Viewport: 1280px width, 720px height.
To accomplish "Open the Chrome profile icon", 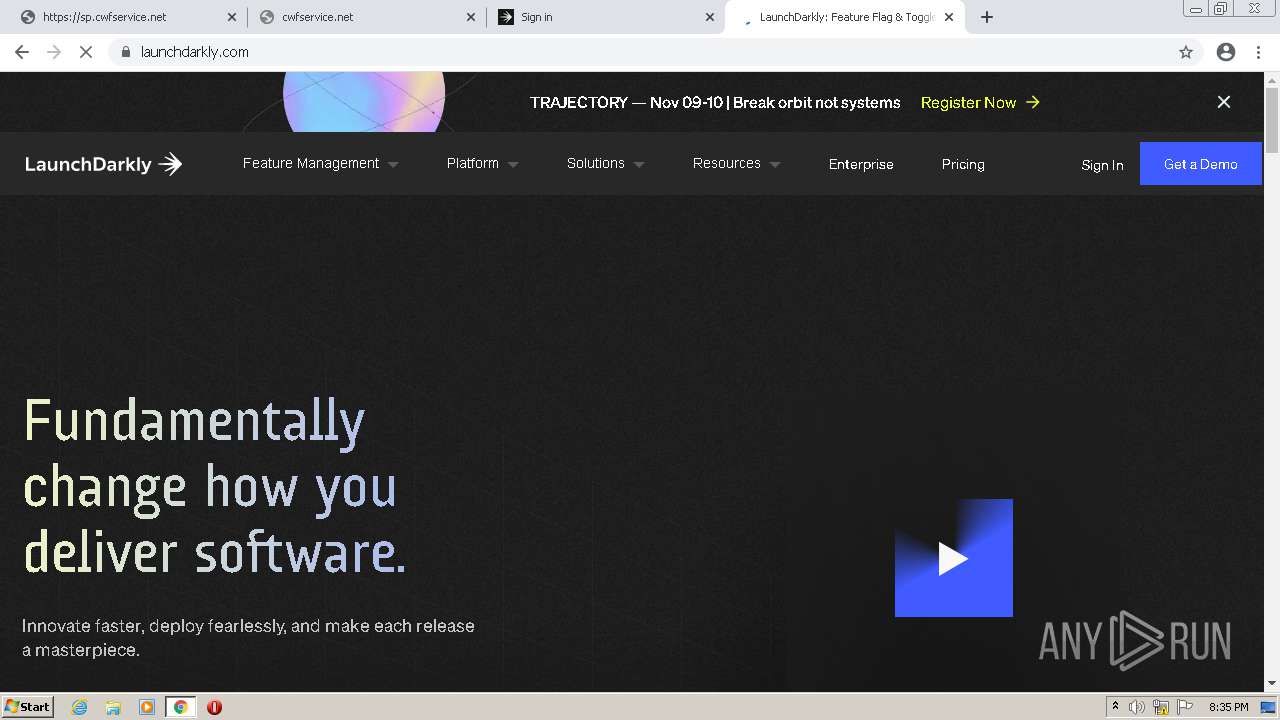I will pos(1226,52).
